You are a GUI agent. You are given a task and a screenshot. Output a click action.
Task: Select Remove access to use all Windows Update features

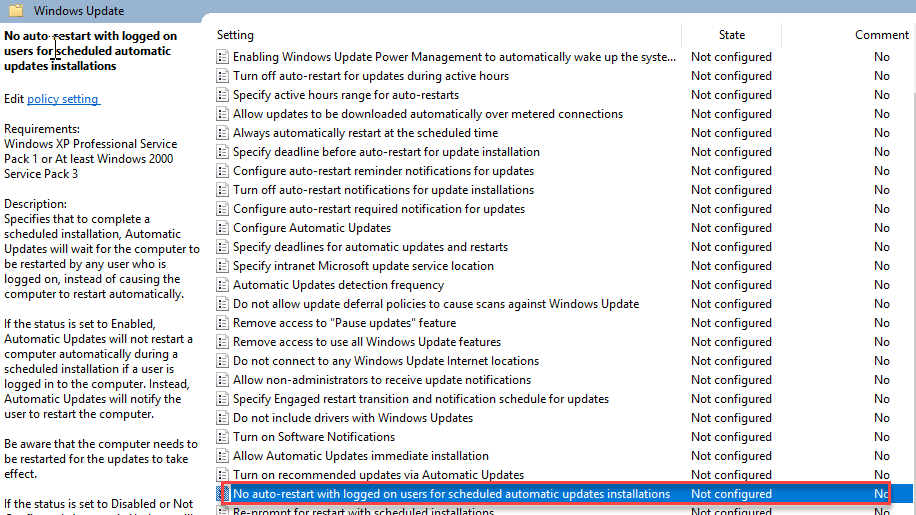click(x=367, y=342)
